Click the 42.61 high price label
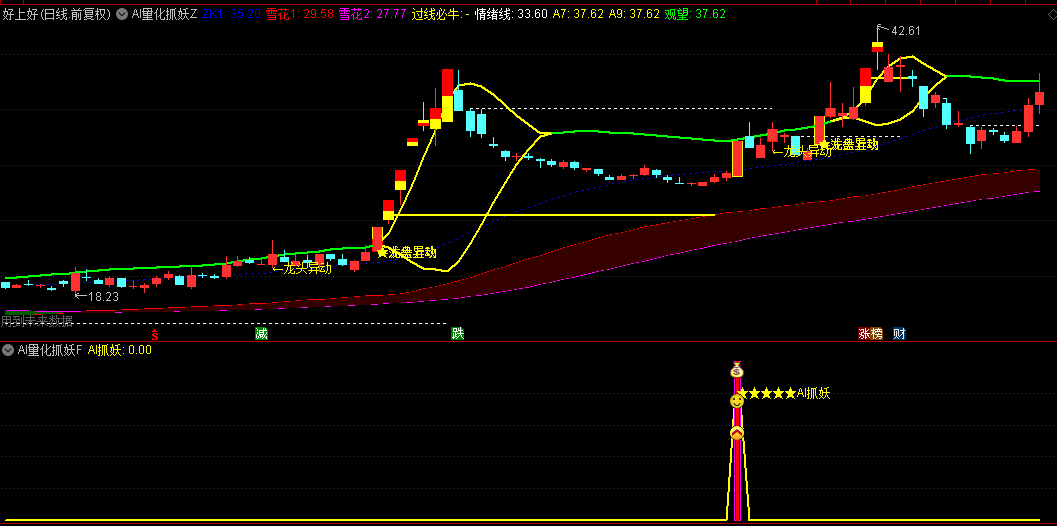This screenshot has width=1057, height=526. (x=905, y=30)
